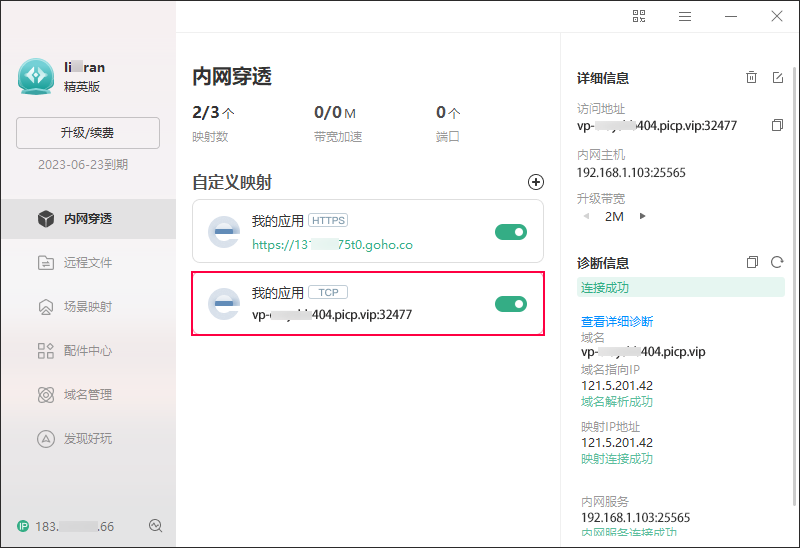Click the 升级/续费 button
This screenshot has height=548, width=800.
pos(88,133)
